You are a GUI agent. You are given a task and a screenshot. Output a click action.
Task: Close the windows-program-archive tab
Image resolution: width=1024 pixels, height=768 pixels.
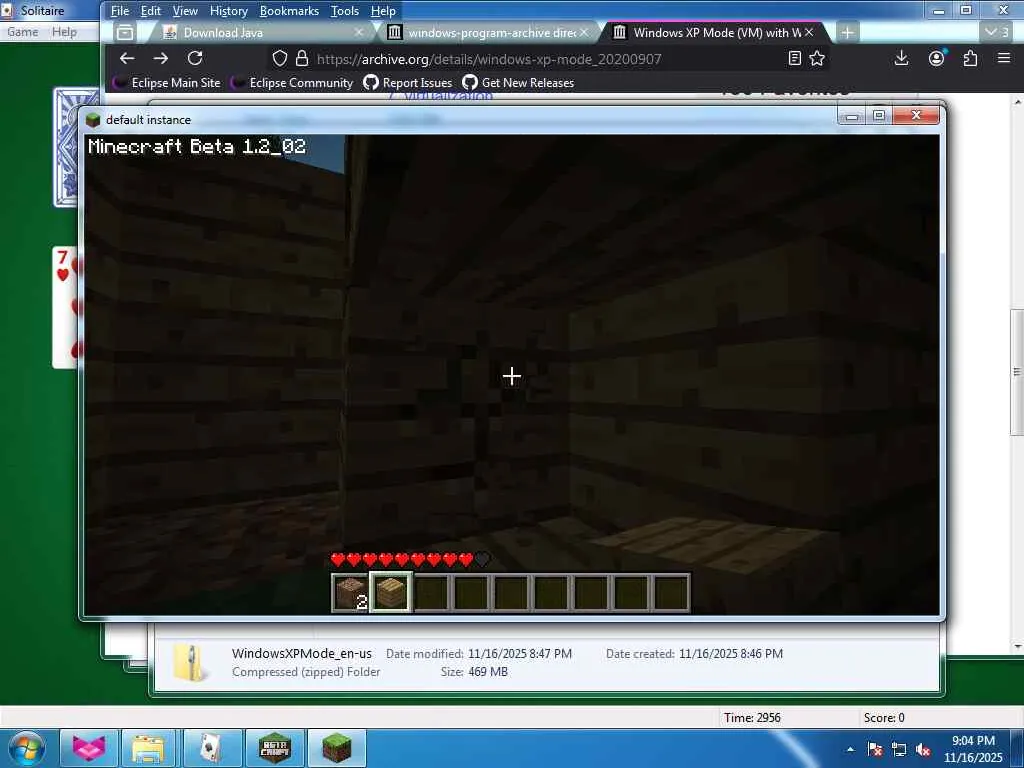pyautogui.click(x=584, y=32)
